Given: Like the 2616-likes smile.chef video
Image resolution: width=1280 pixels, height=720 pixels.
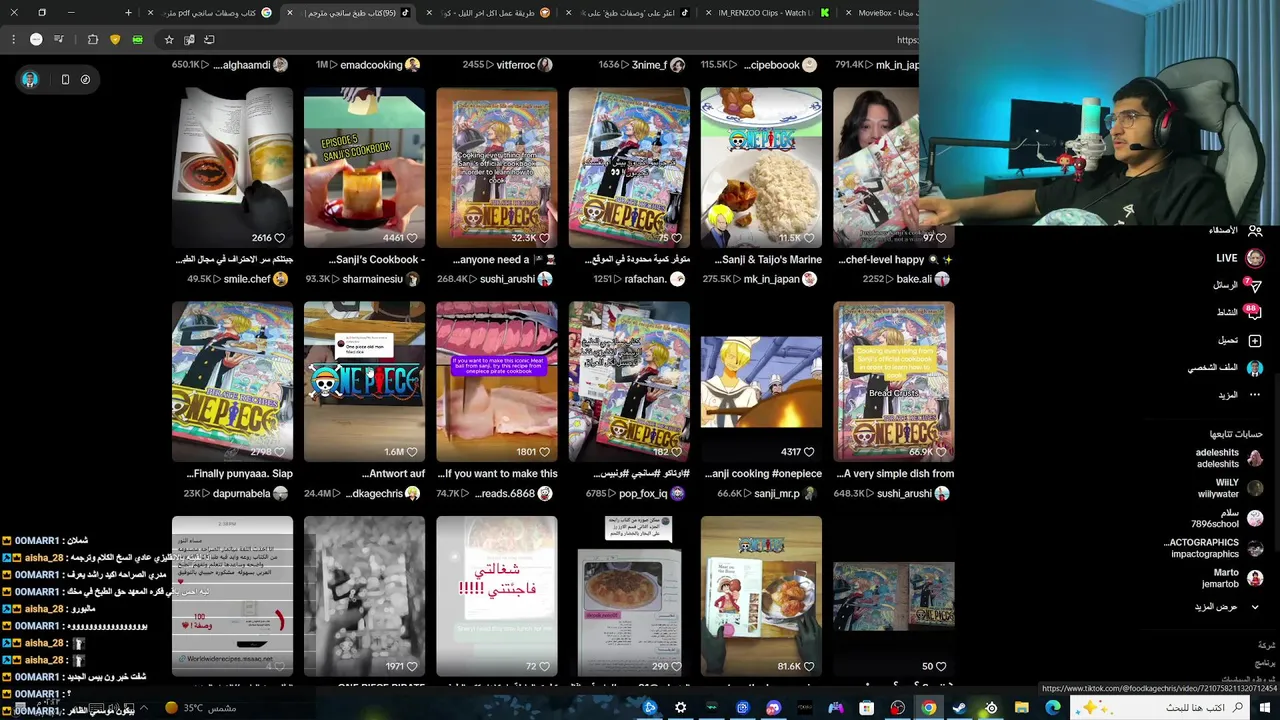Looking at the screenshot, I should 280,238.
